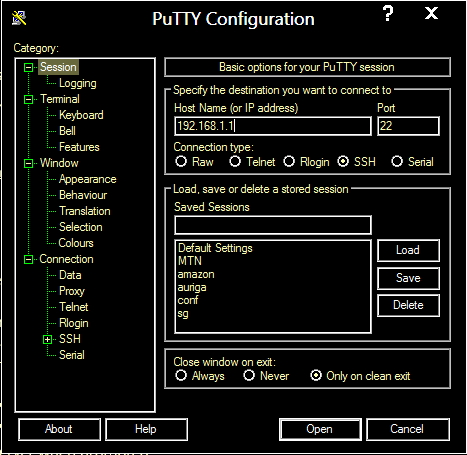Select the Appearance tree item
The width and height of the screenshot is (467, 455).
point(88,179)
